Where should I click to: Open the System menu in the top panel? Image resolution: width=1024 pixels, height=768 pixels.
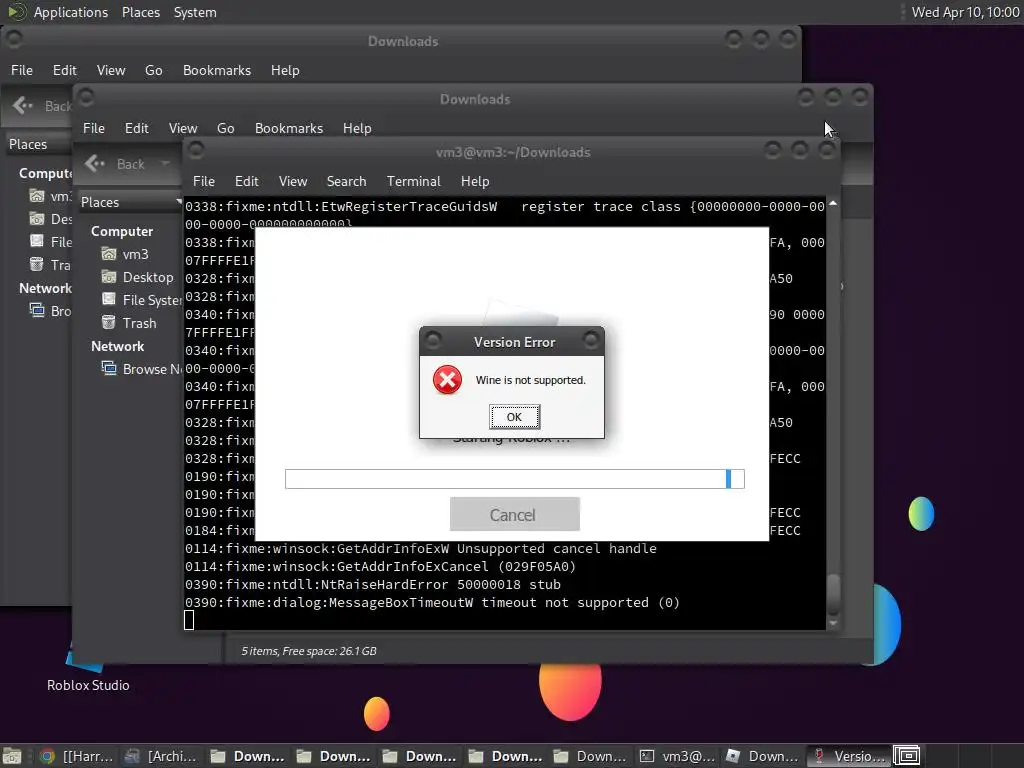pyautogui.click(x=195, y=12)
